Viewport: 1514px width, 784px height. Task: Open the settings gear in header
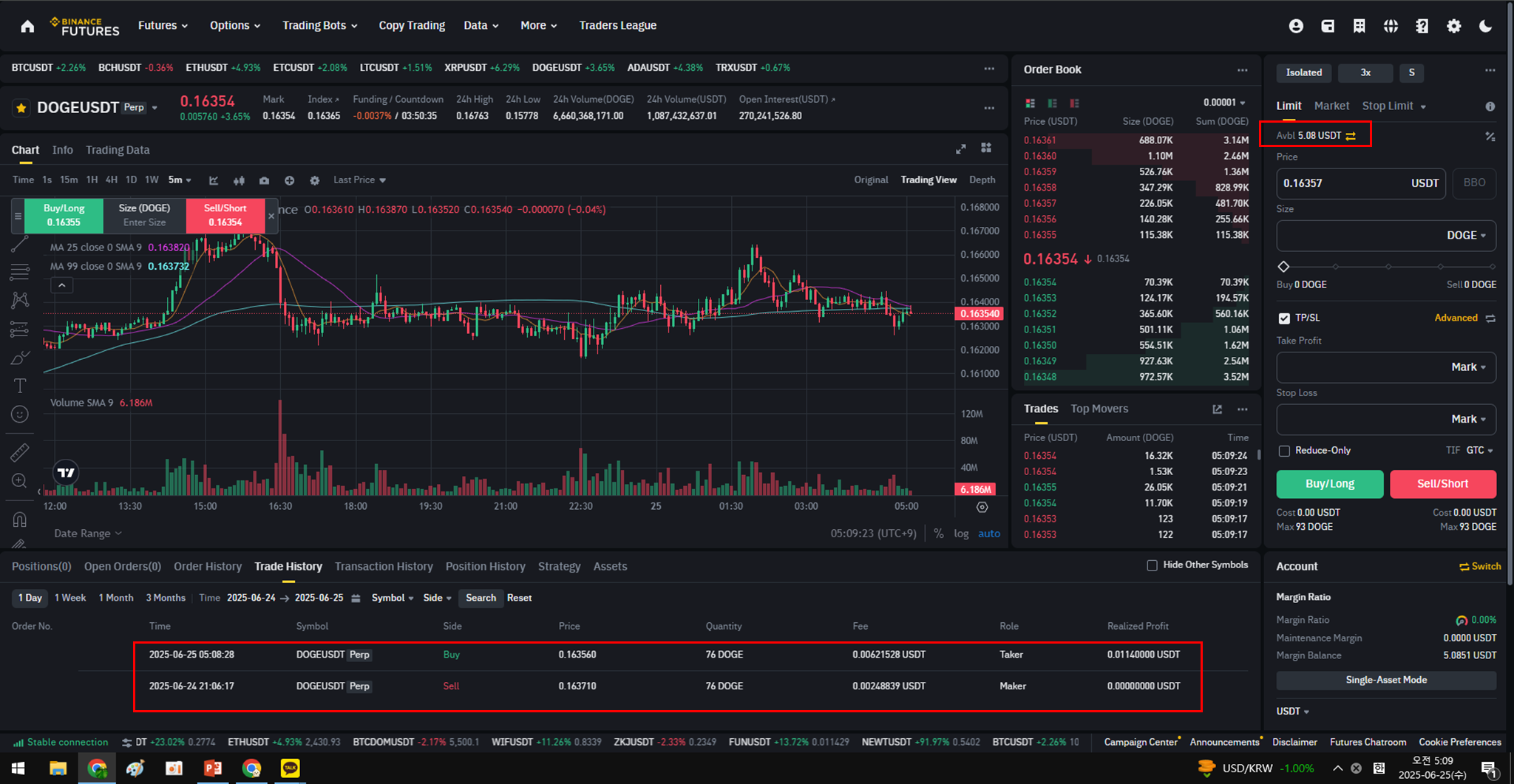click(1453, 26)
